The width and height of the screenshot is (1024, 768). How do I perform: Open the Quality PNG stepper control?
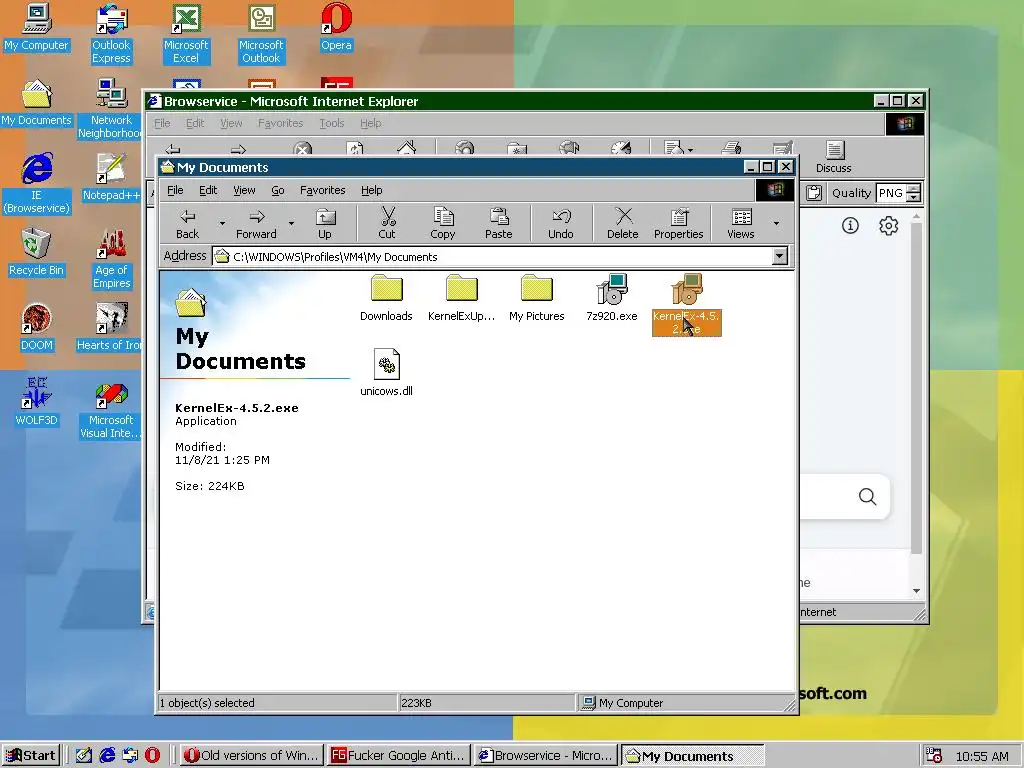(x=914, y=193)
